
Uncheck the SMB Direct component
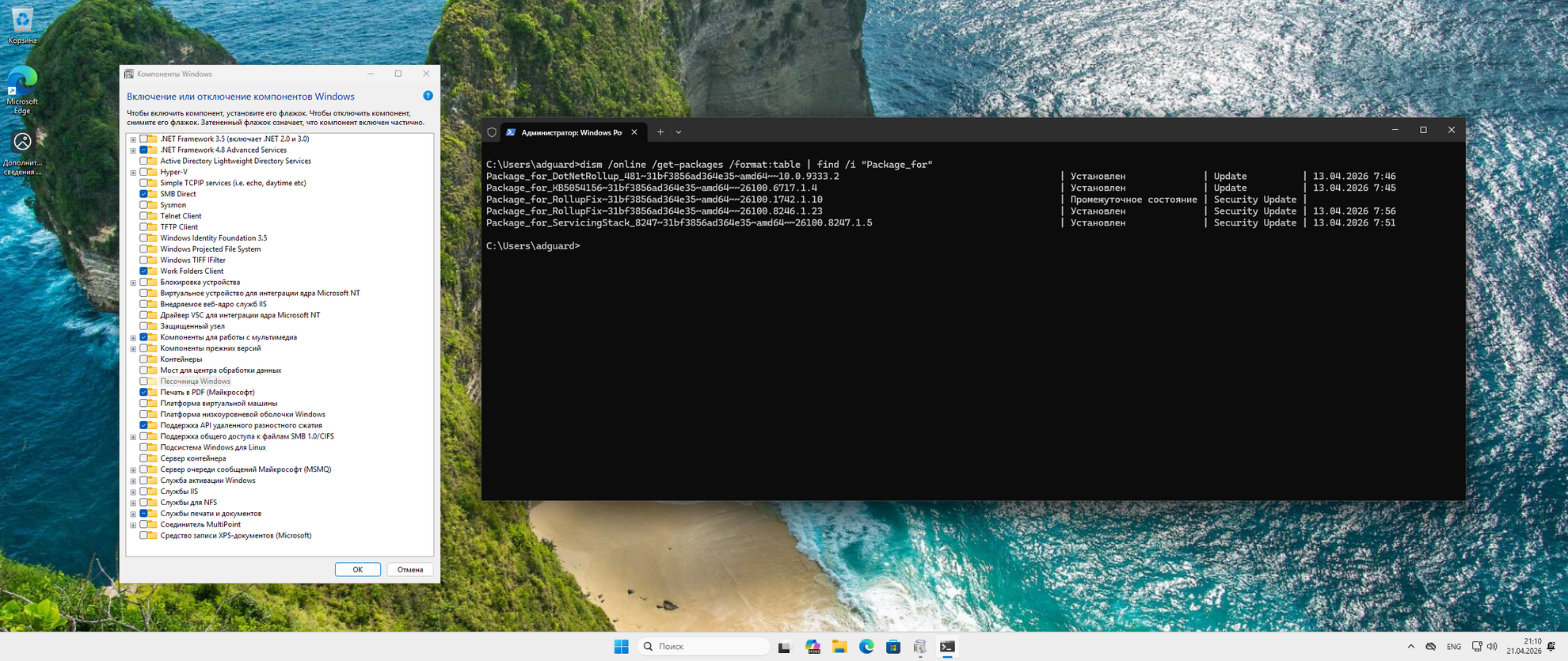coord(143,194)
